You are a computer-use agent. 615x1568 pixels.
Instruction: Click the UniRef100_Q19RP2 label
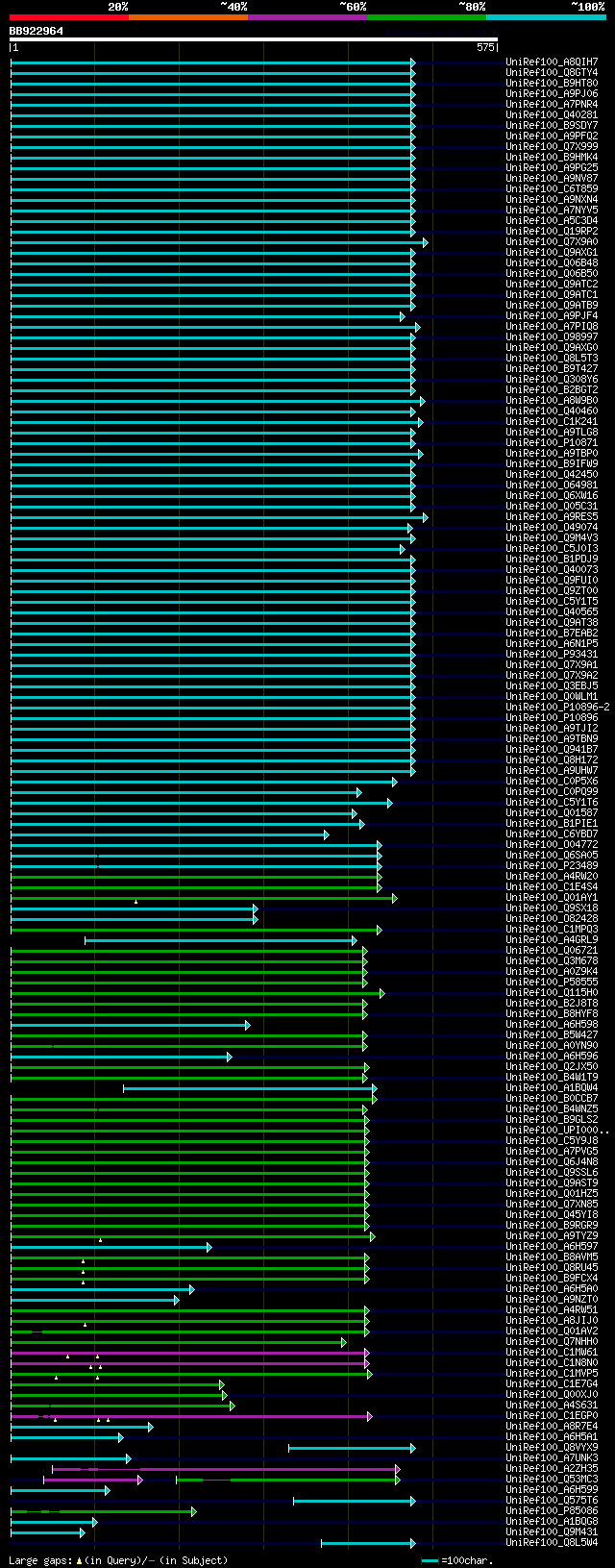(x=552, y=232)
